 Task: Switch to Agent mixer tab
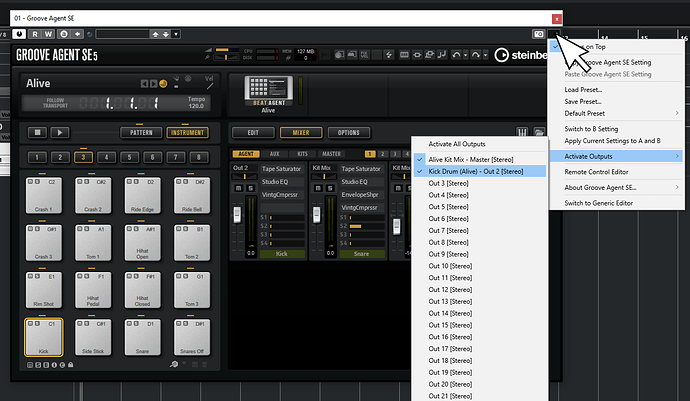click(x=246, y=154)
